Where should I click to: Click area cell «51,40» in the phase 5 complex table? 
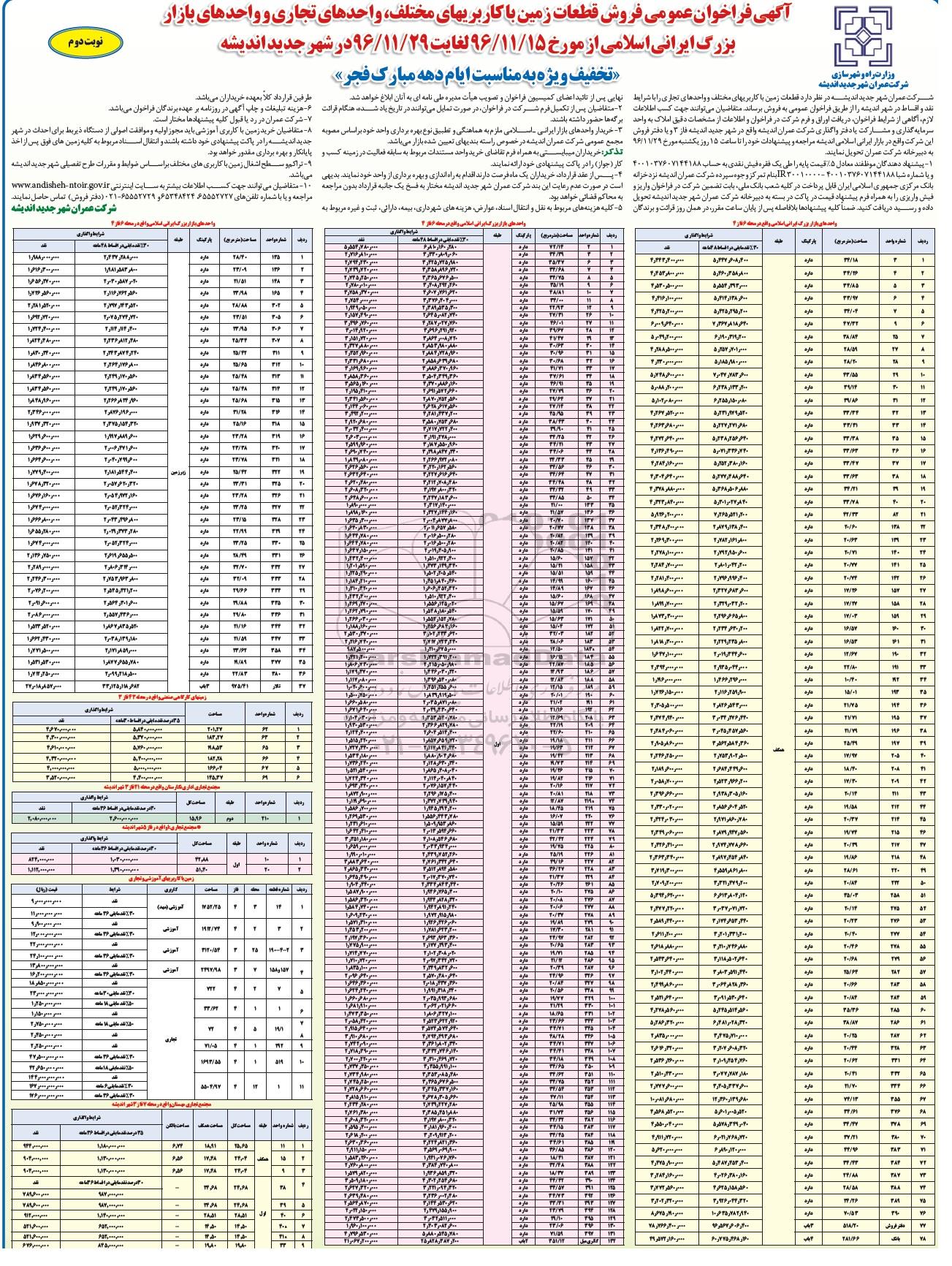point(202,870)
